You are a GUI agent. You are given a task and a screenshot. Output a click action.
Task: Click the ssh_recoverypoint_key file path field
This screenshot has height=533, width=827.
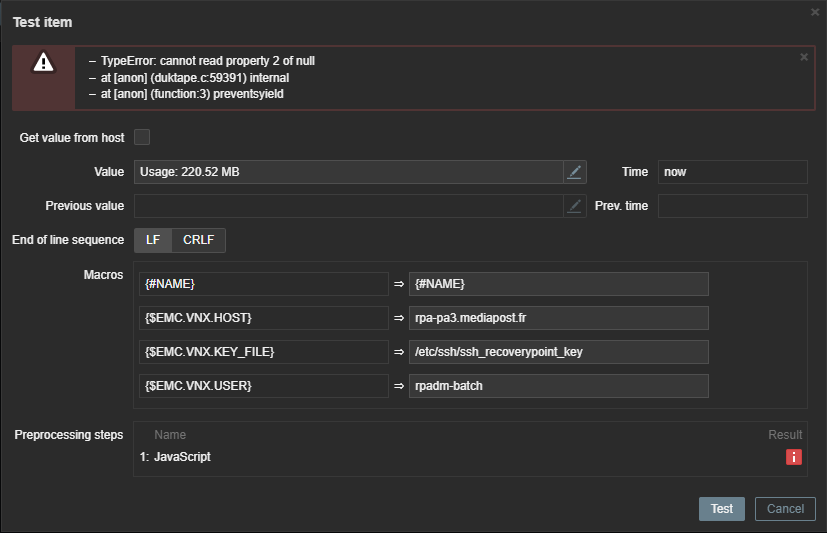point(558,352)
